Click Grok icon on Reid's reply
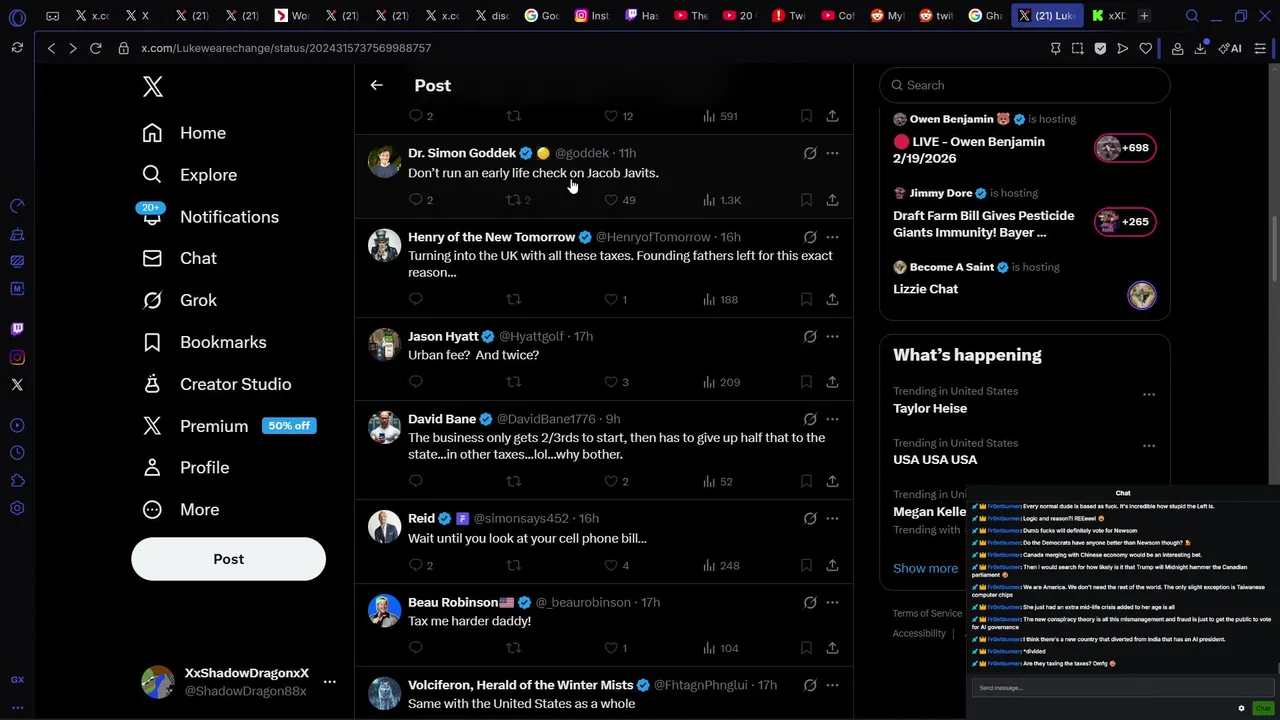This screenshot has height=720, width=1280. click(810, 518)
